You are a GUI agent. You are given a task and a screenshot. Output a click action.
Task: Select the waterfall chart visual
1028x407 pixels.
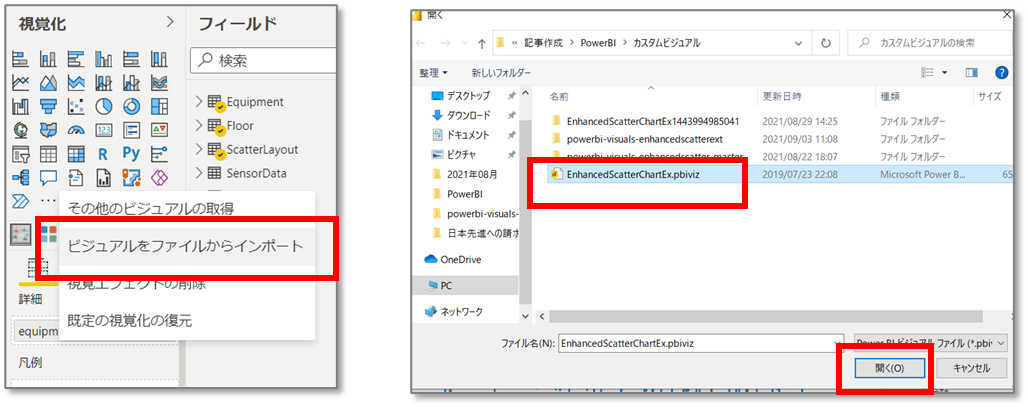coord(21,106)
